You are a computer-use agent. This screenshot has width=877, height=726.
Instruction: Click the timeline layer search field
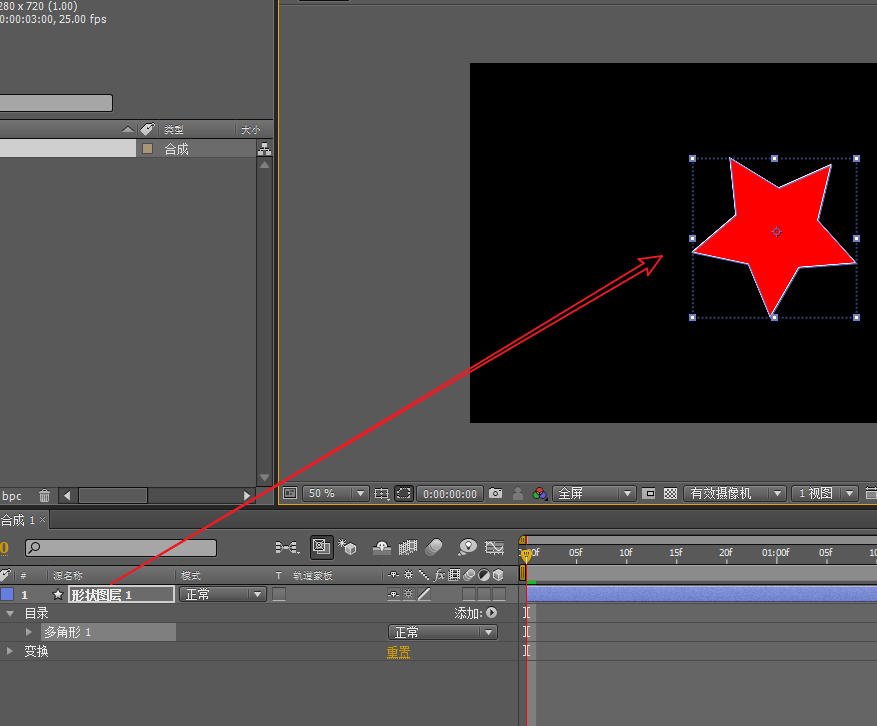(121, 548)
